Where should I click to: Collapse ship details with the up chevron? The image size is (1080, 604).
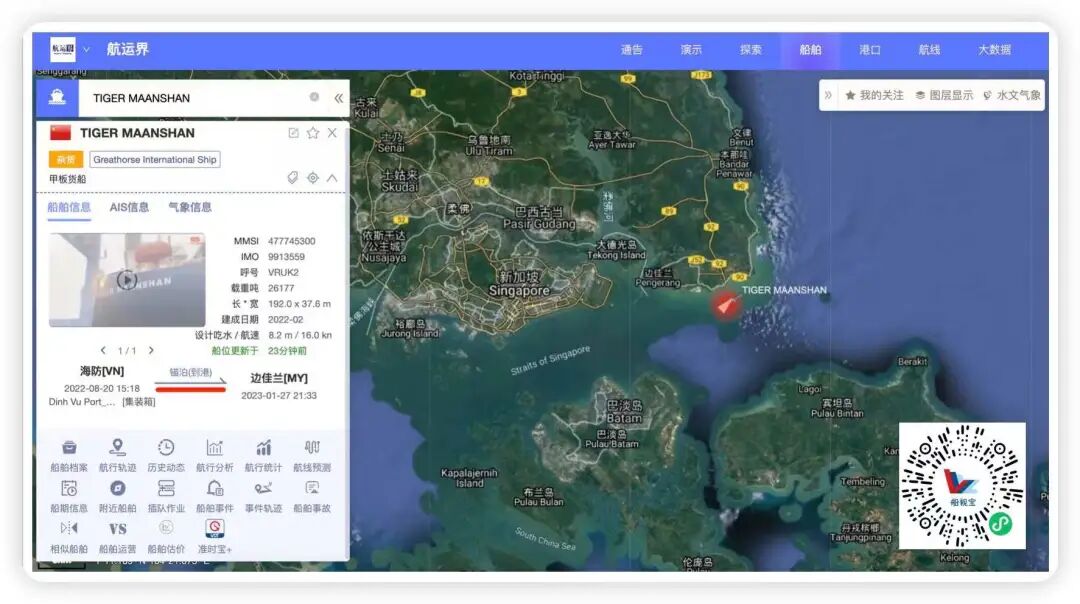point(332,178)
